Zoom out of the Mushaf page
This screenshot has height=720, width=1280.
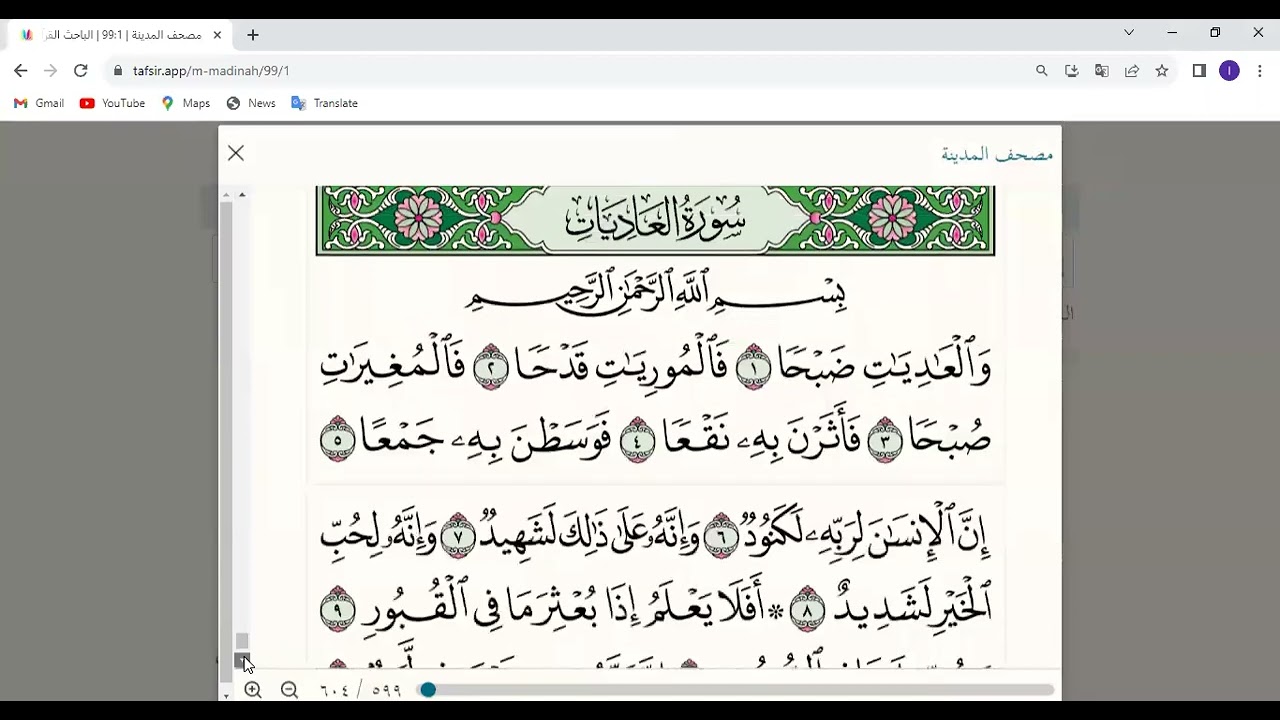[289, 690]
